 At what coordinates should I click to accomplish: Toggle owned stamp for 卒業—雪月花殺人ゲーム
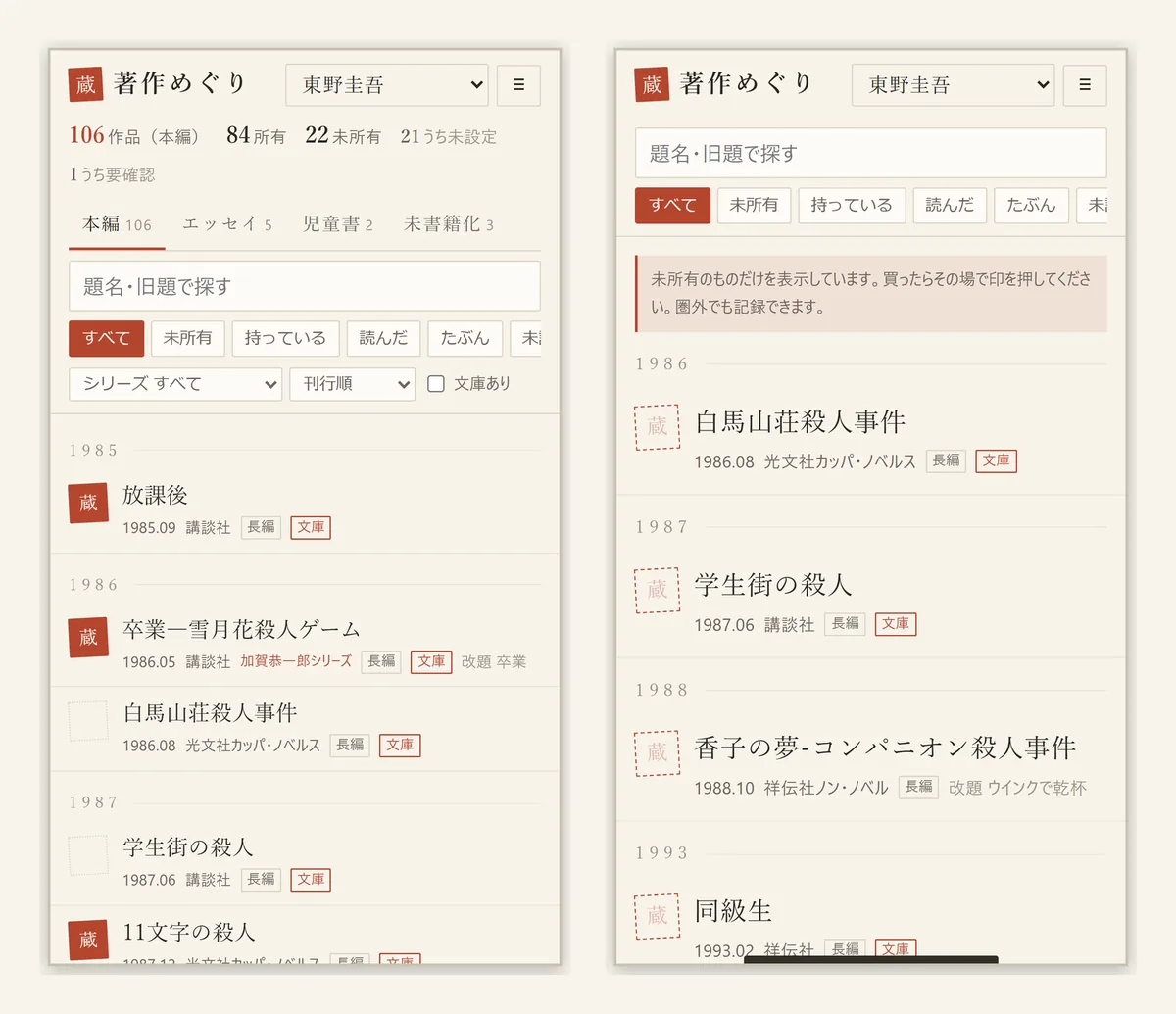(88, 638)
